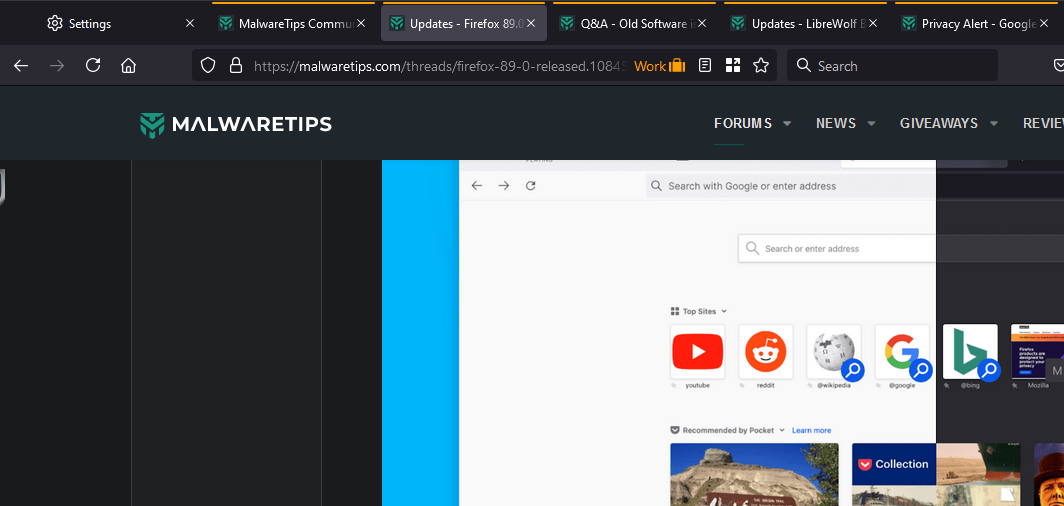Click the @wikipedia tile in image
Image resolution: width=1064 pixels, height=506 pixels.
click(834, 352)
